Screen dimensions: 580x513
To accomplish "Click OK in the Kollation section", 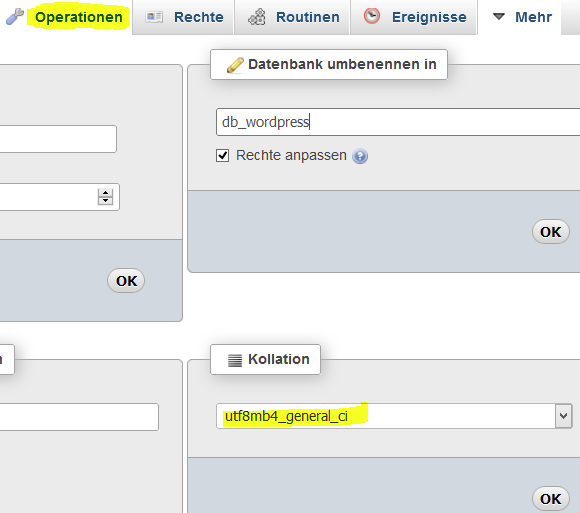I will (x=550, y=499).
